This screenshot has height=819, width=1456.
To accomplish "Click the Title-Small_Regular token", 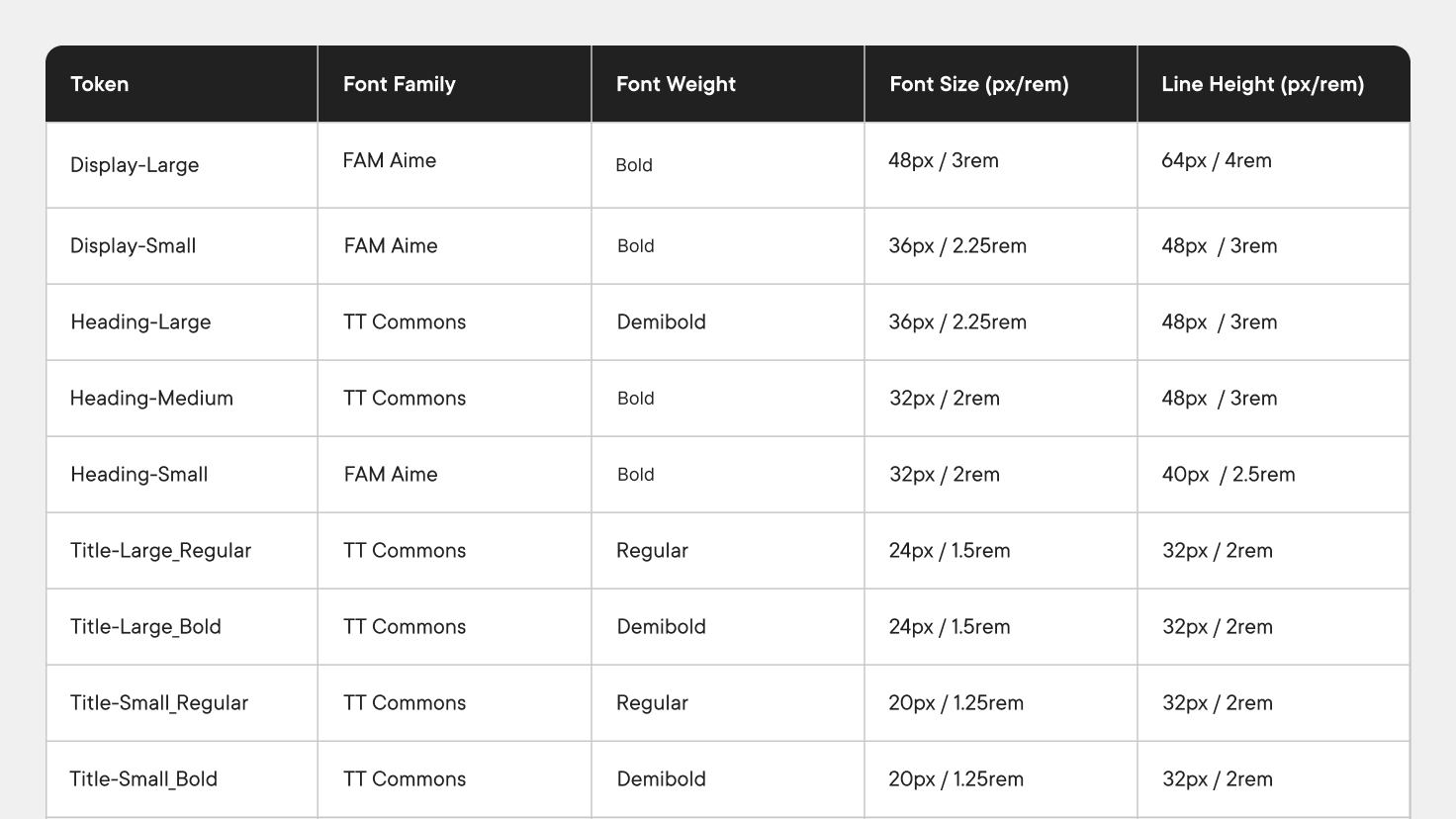I will tap(159, 703).
